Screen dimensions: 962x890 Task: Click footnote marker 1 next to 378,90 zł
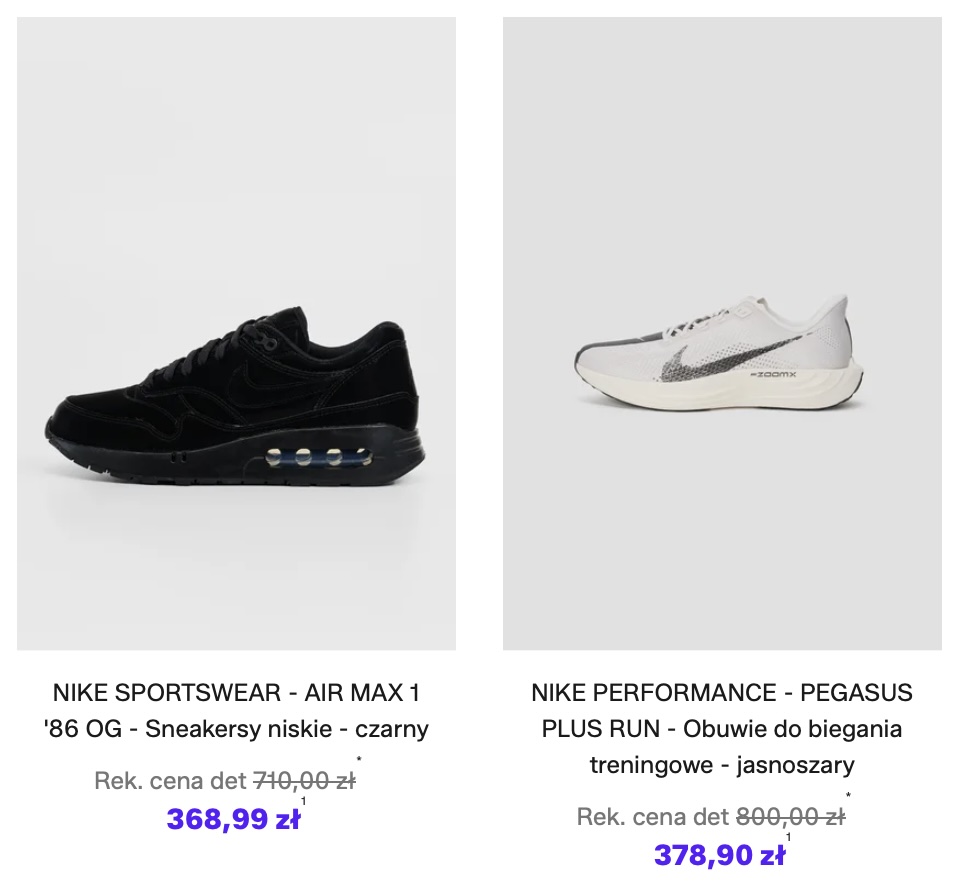pyautogui.click(x=789, y=837)
